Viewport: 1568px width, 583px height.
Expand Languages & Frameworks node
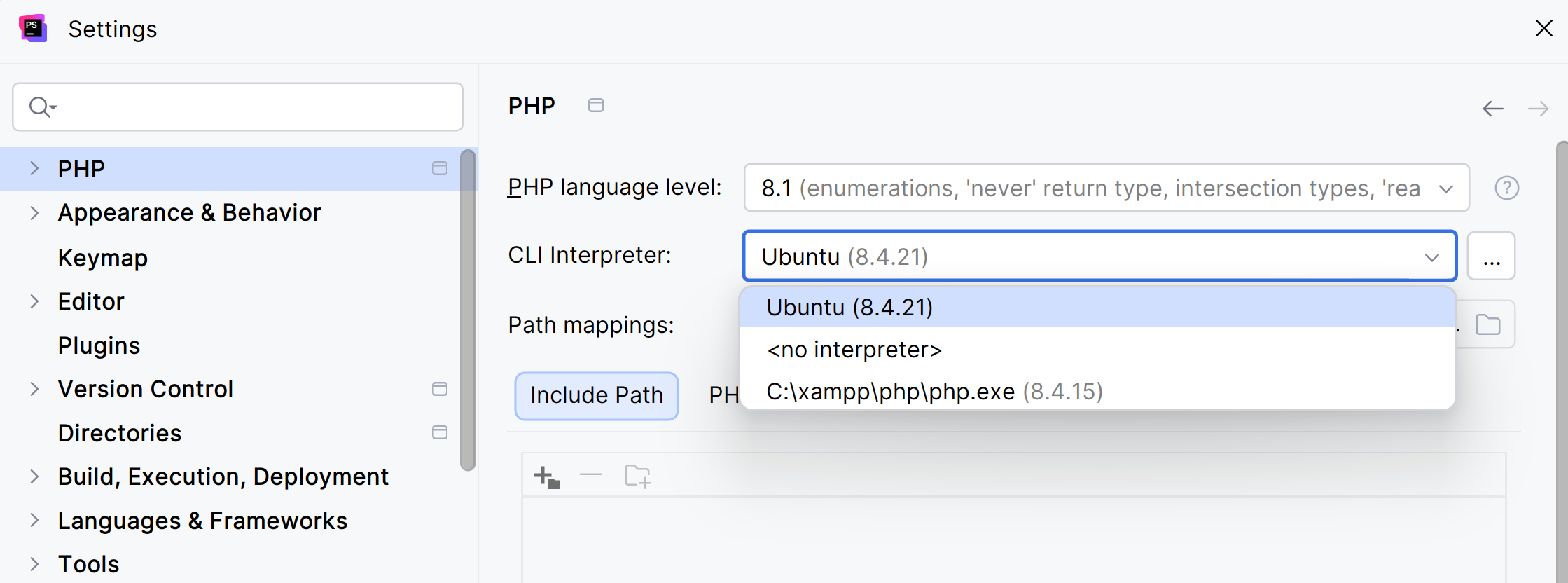pos(34,520)
